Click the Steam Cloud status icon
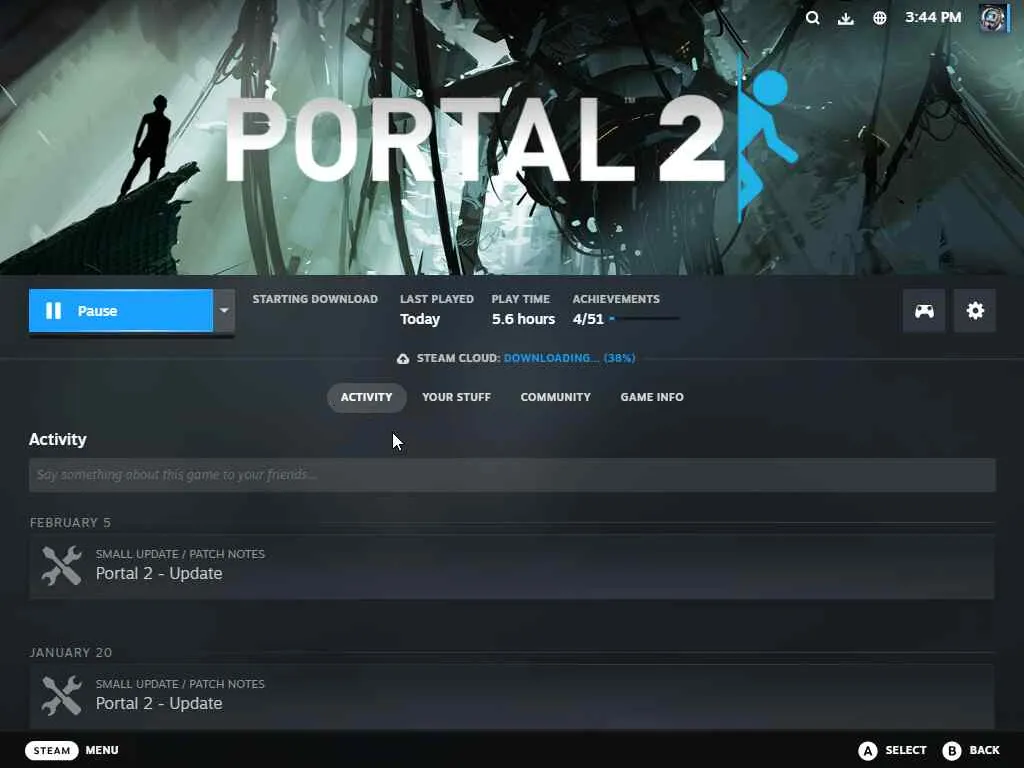Viewport: 1024px width, 768px height. (403, 359)
